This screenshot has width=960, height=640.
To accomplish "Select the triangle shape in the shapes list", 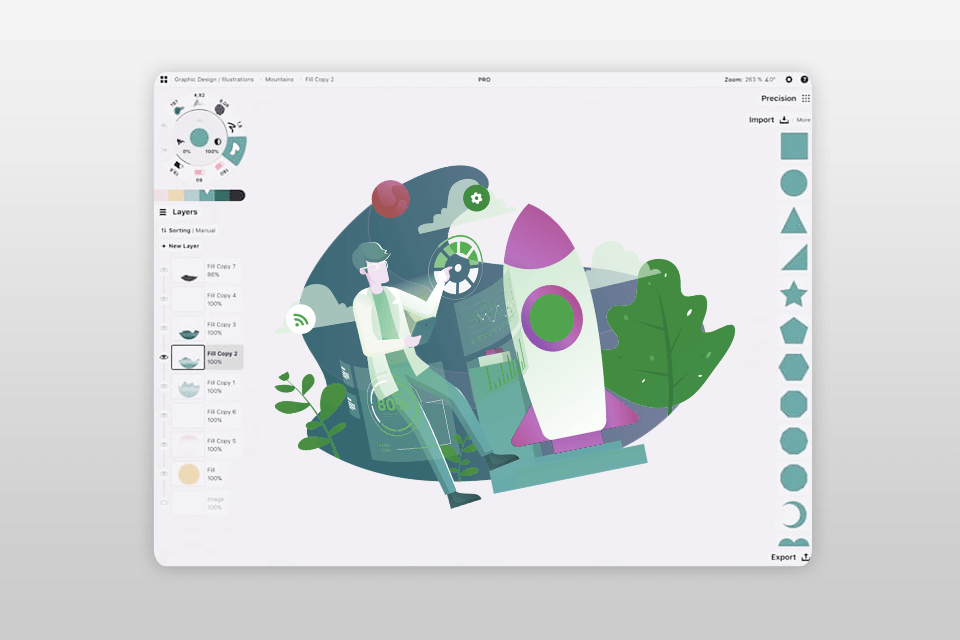I will (x=793, y=221).
